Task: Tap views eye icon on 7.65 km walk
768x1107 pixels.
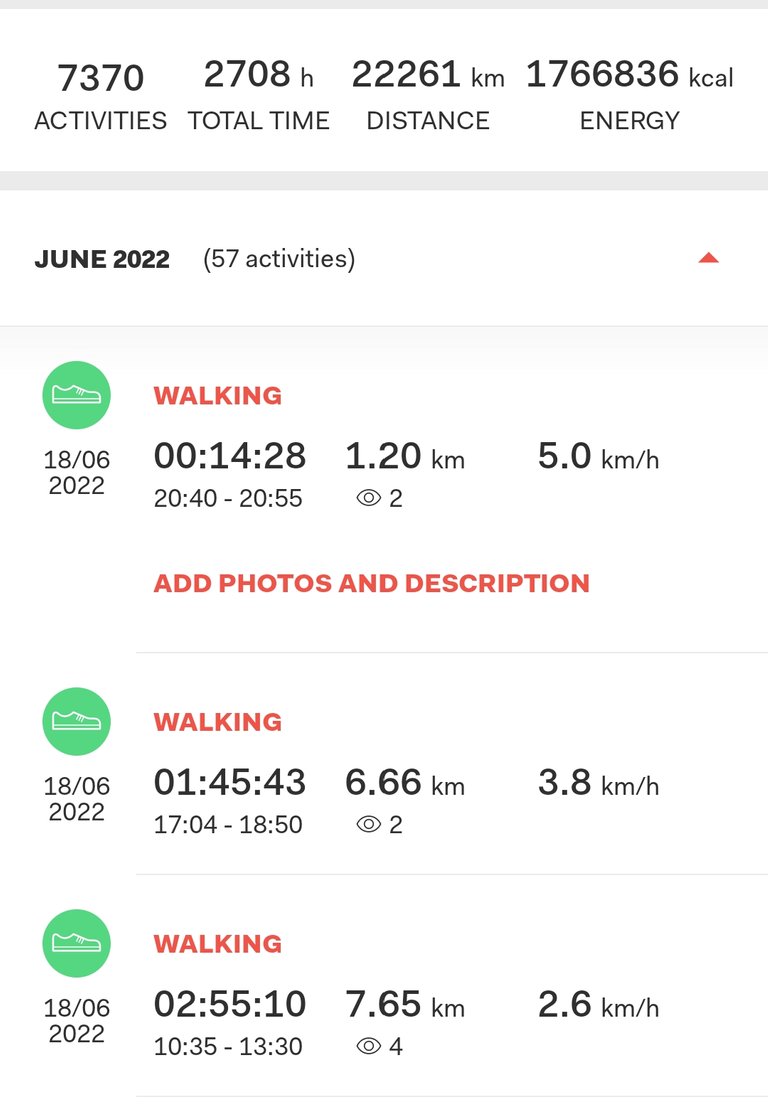Action: pyautogui.click(x=368, y=1046)
